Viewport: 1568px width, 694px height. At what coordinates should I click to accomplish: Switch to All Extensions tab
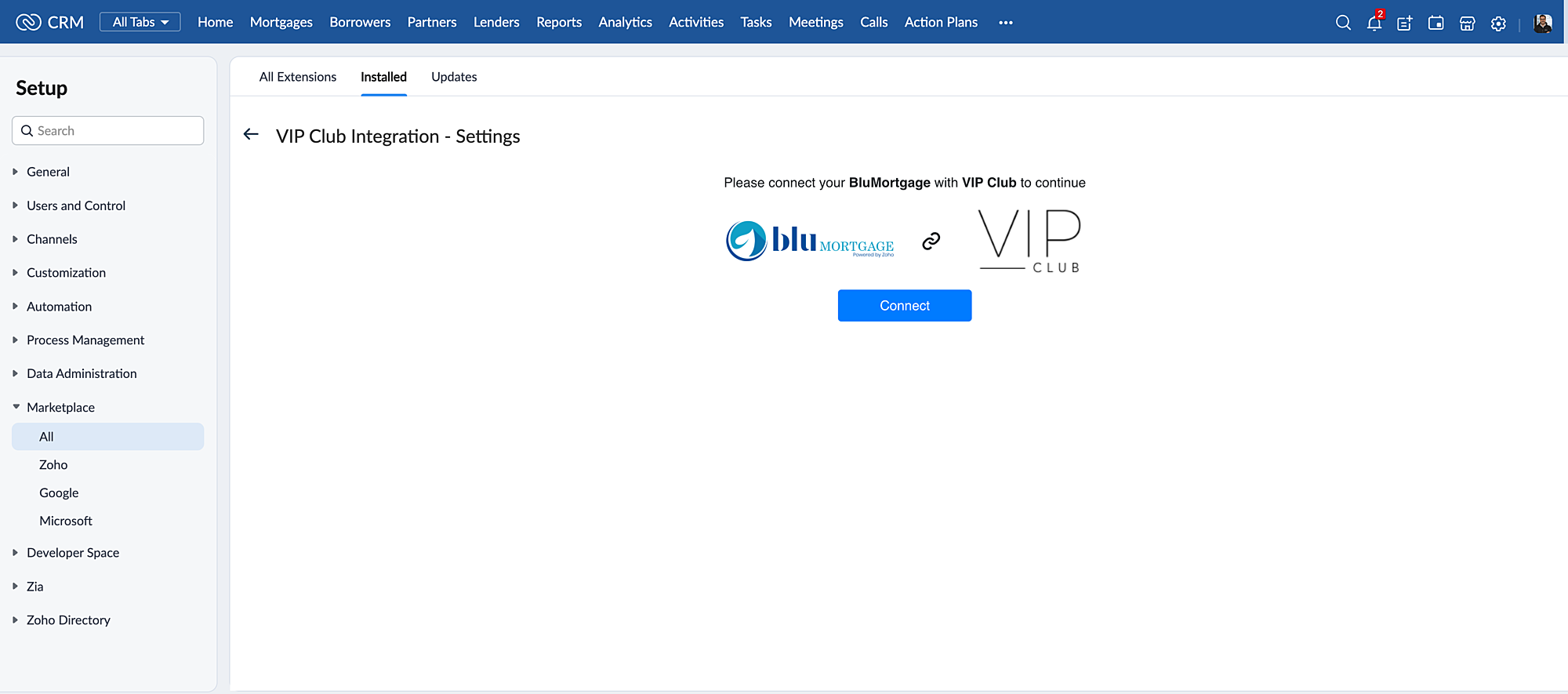[x=298, y=77]
